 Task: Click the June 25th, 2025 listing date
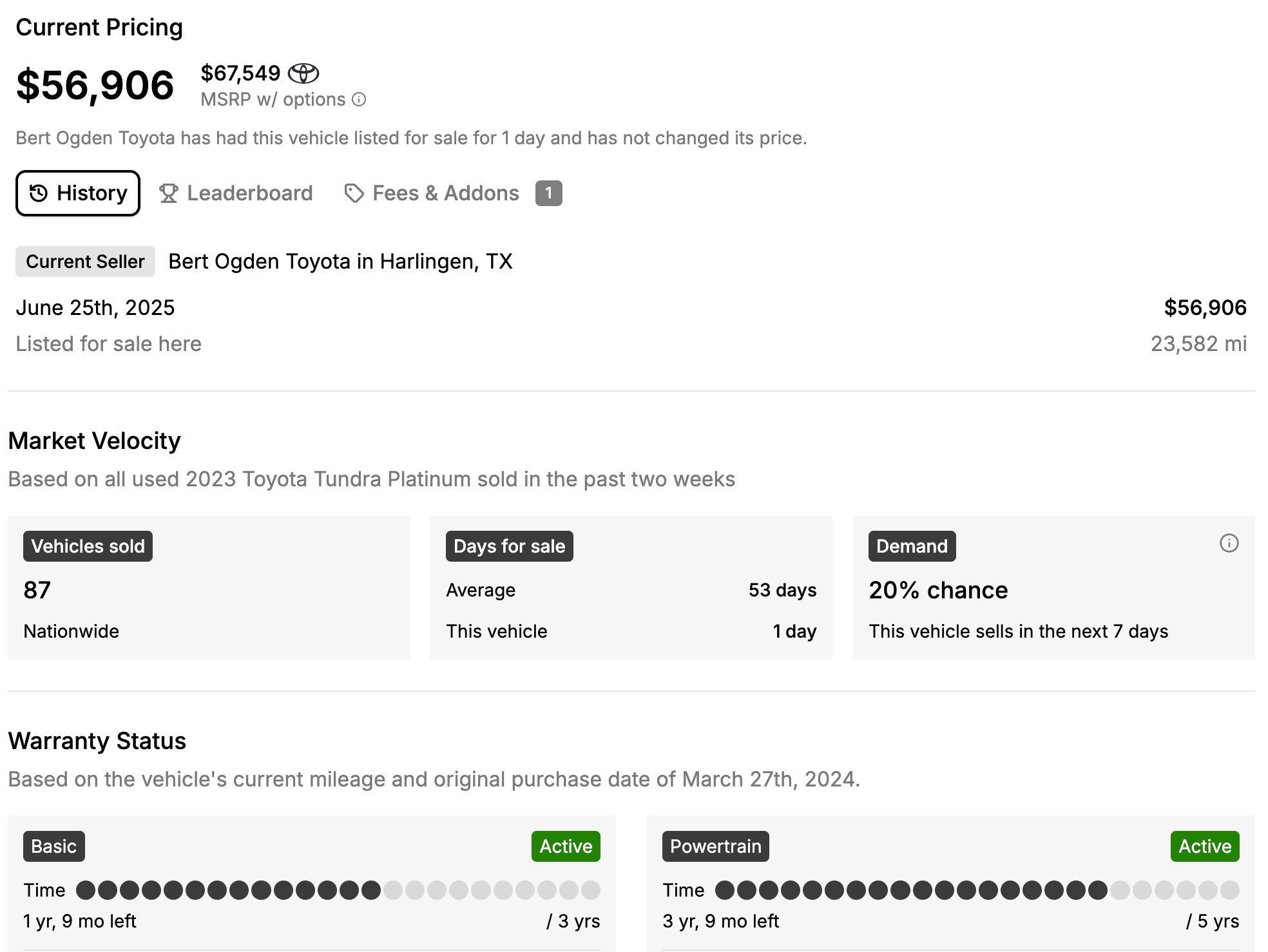pos(95,308)
